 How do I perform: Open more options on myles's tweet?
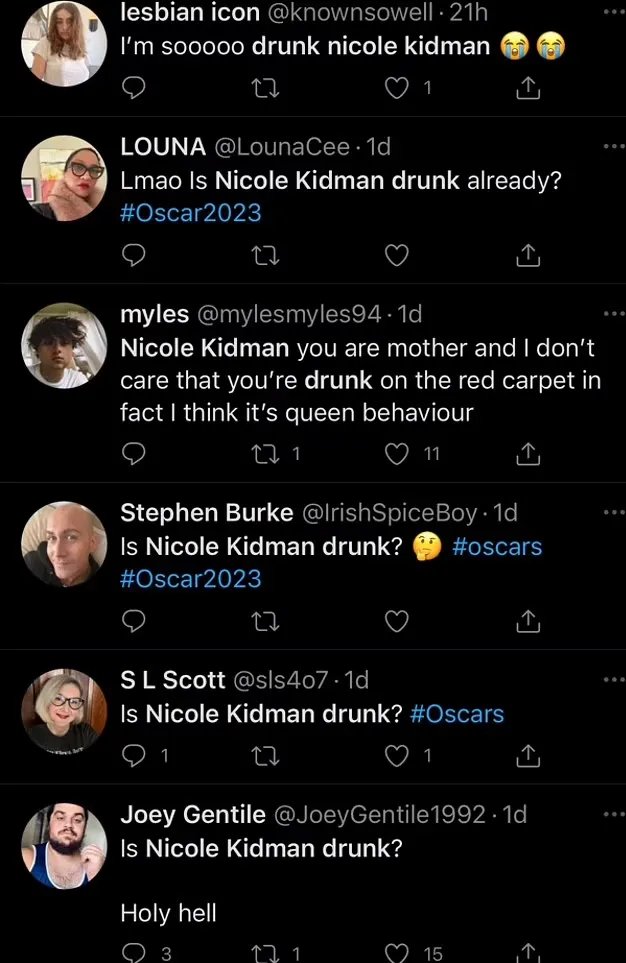pyautogui.click(x=613, y=314)
